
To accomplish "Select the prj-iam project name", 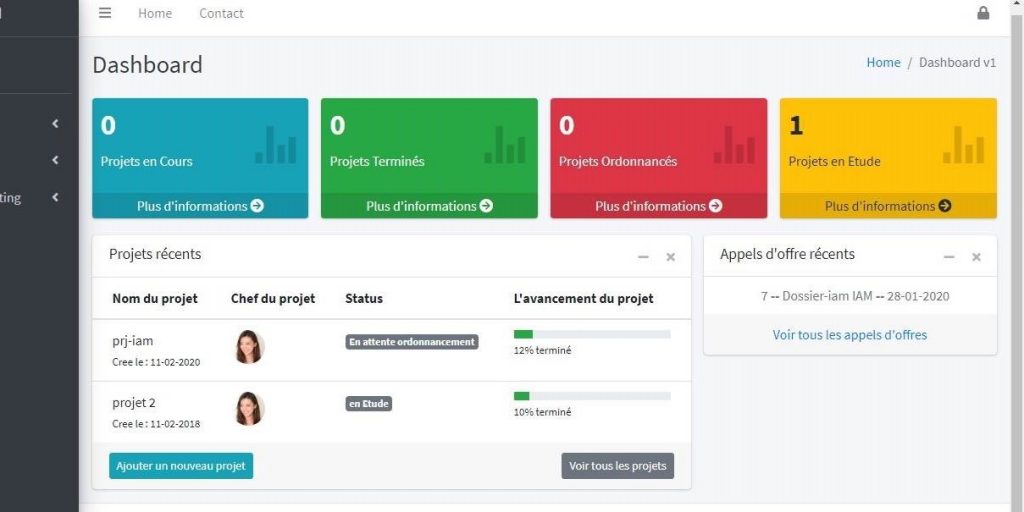I will coord(133,341).
